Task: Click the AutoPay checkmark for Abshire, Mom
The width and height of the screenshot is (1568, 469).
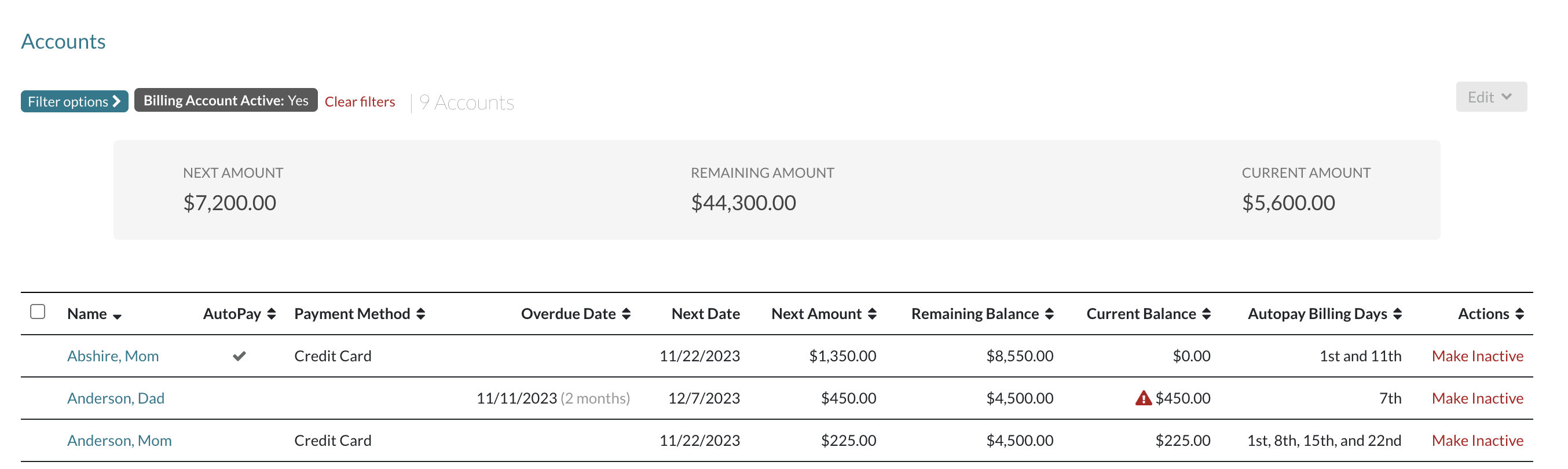Action: tap(240, 356)
